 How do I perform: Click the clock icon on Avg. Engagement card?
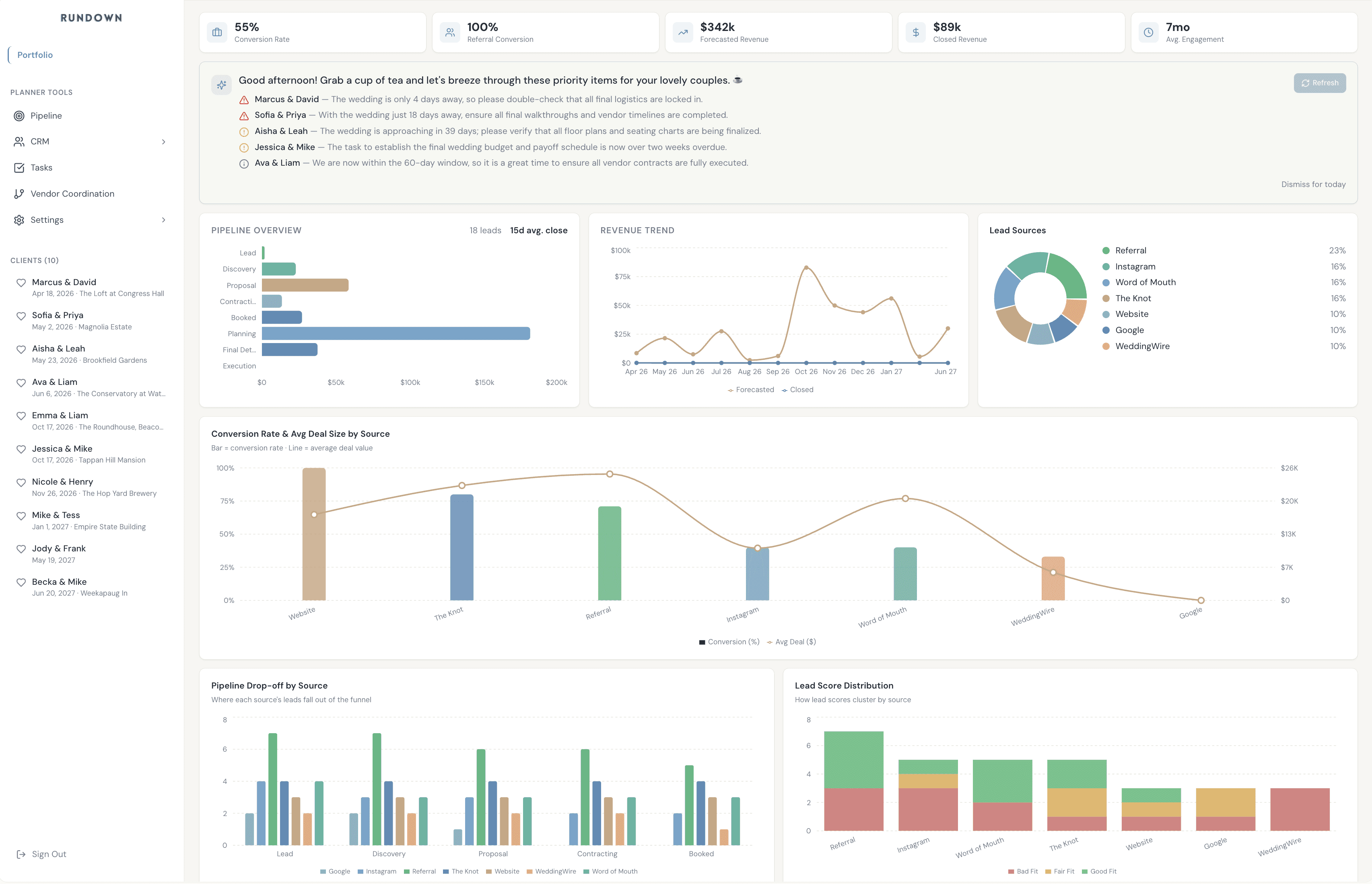1148,33
